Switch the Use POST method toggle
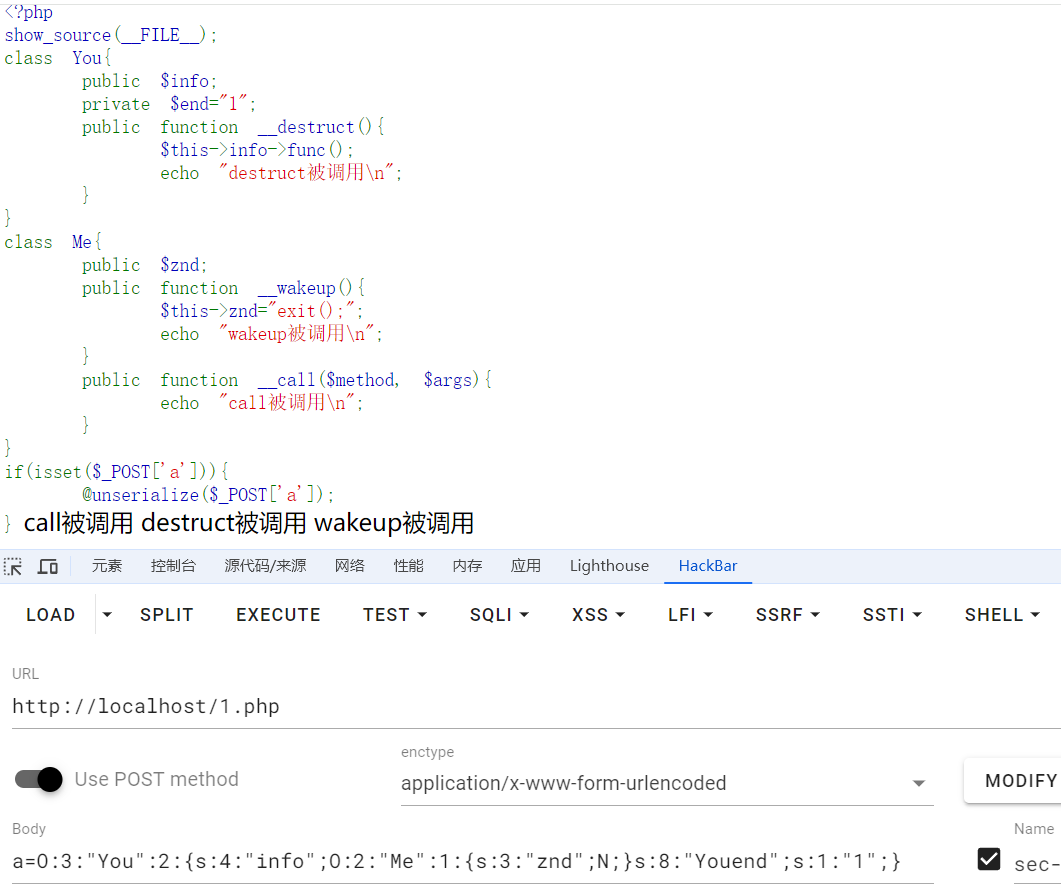This screenshot has width=1061, height=891. (x=40, y=779)
